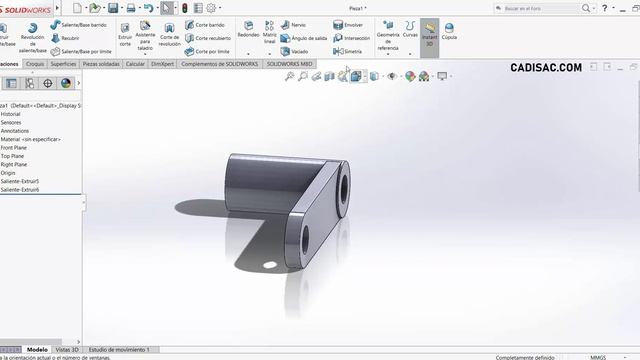Open the FeatureManager design tree tab

11,83
